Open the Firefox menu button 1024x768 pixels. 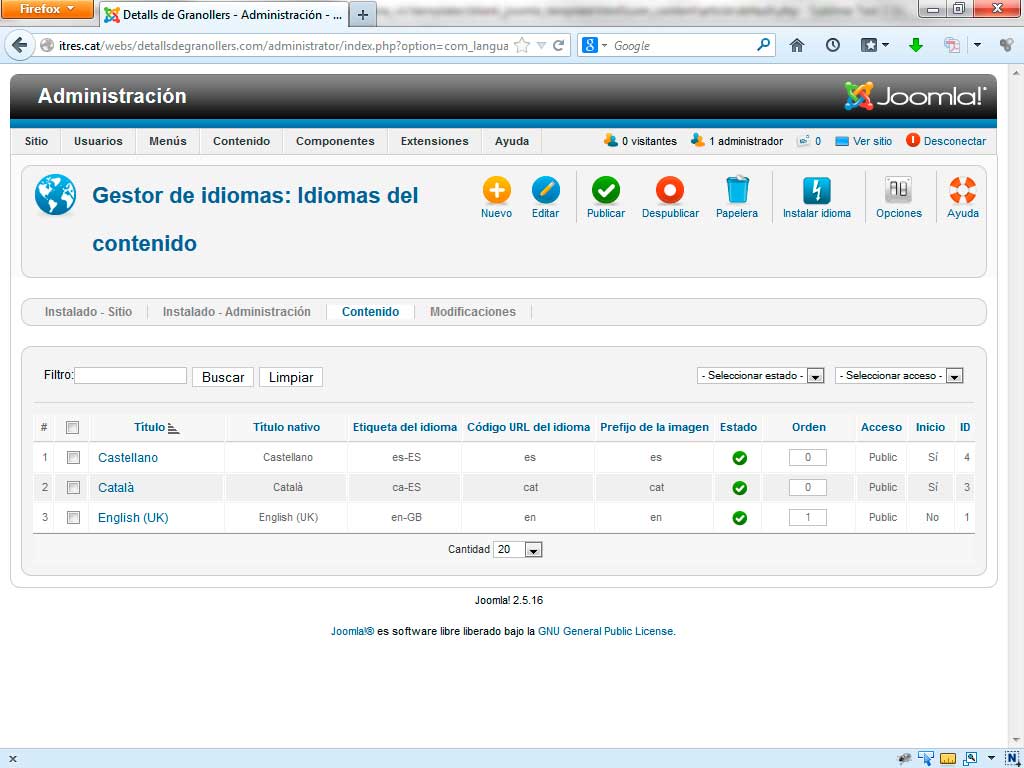[x=47, y=9]
